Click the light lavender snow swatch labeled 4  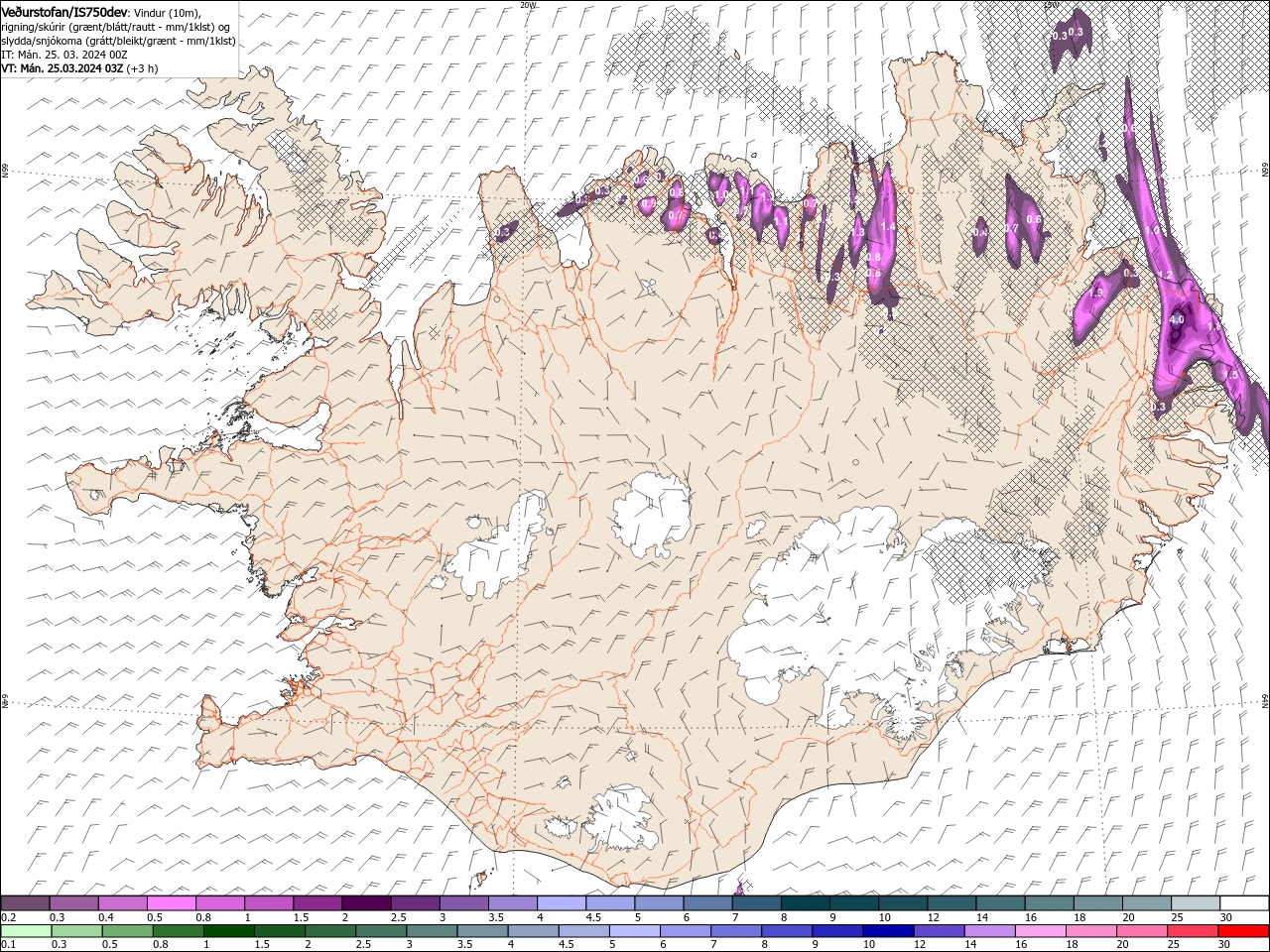562,902
